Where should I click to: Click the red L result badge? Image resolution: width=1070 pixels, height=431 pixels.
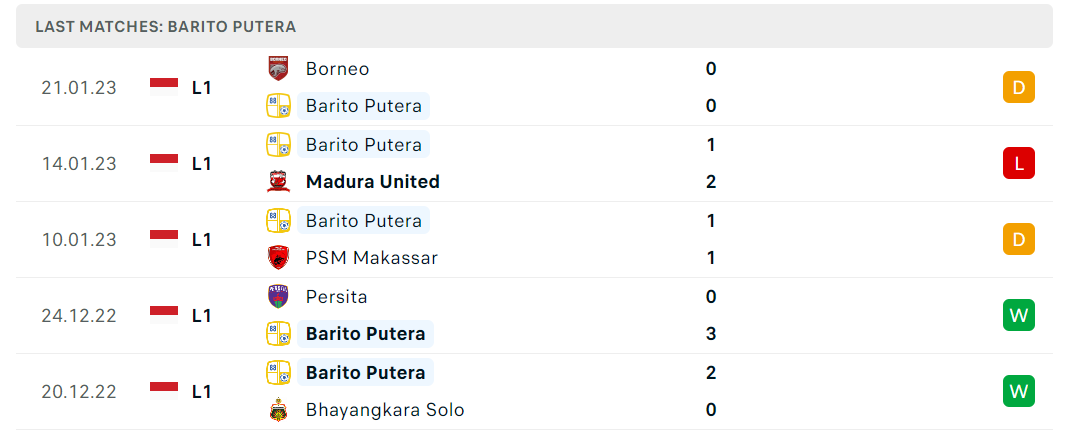[x=1019, y=164]
